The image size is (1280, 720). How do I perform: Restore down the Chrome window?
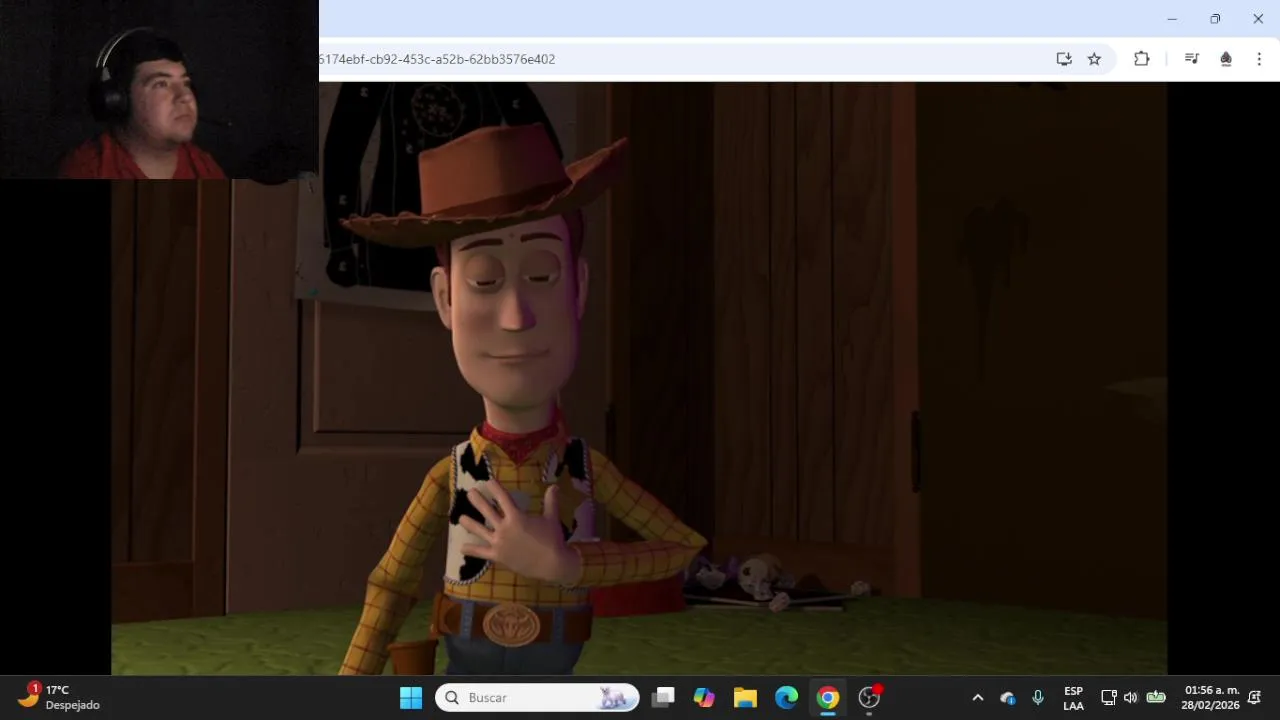pyautogui.click(x=1215, y=19)
